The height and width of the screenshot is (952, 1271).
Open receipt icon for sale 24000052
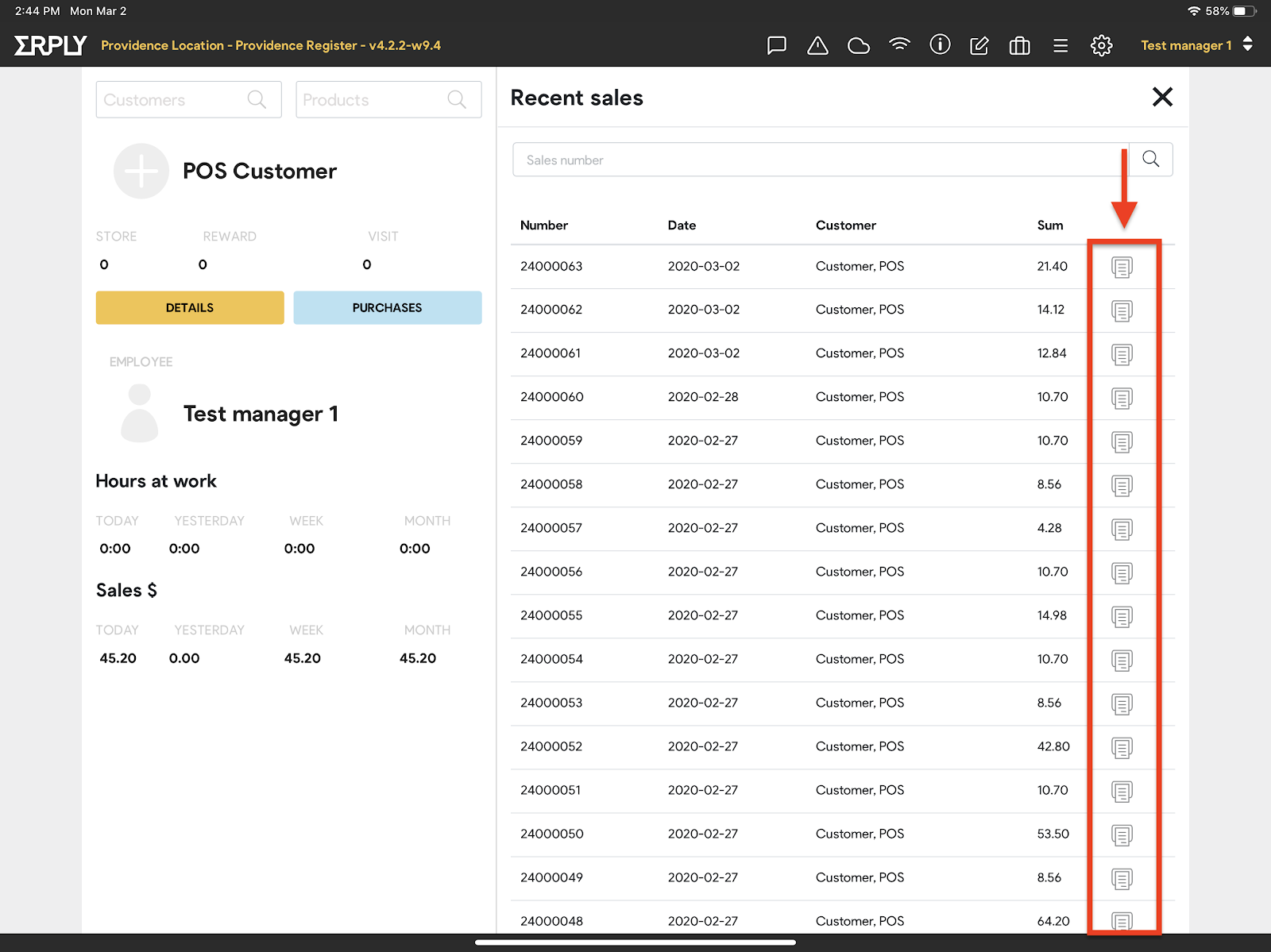[x=1122, y=748]
